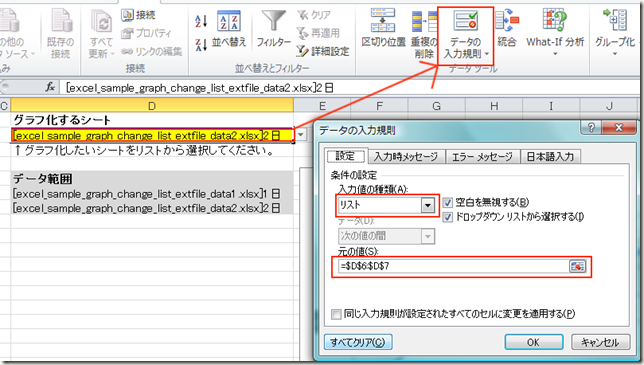Screen dimensions: 644x365
Task: Toggle 同じ入力規則 apply to all cells checkbox
Action: (x=336, y=314)
